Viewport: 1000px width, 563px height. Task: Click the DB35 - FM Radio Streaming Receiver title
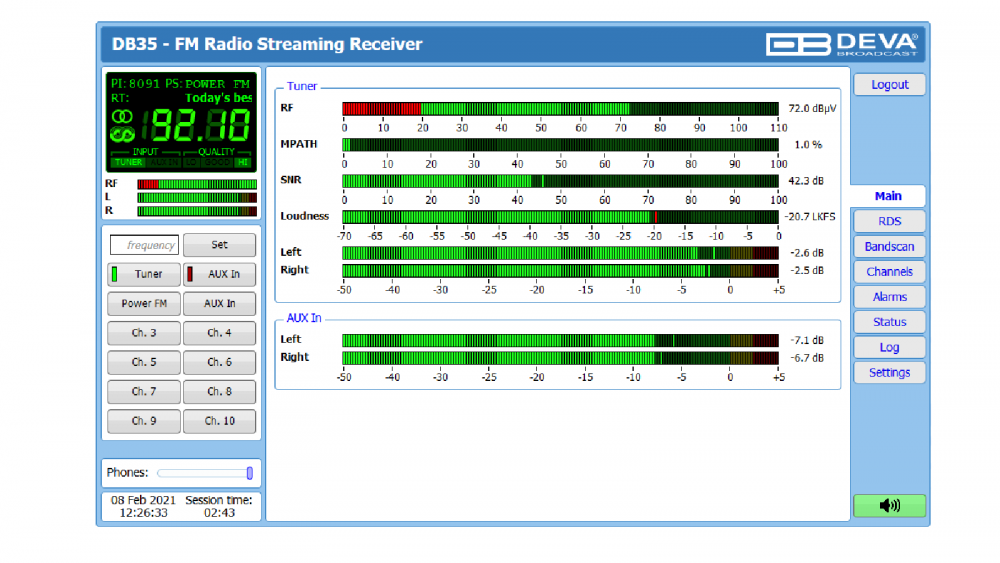(x=267, y=44)
